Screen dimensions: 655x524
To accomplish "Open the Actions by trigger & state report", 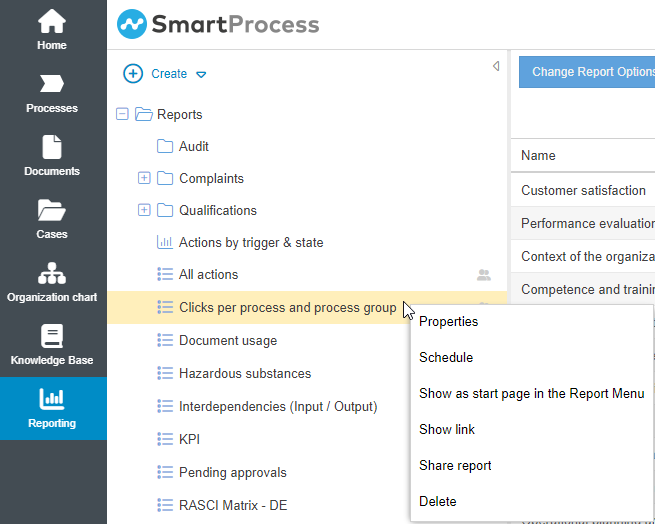I will point(250,242).
